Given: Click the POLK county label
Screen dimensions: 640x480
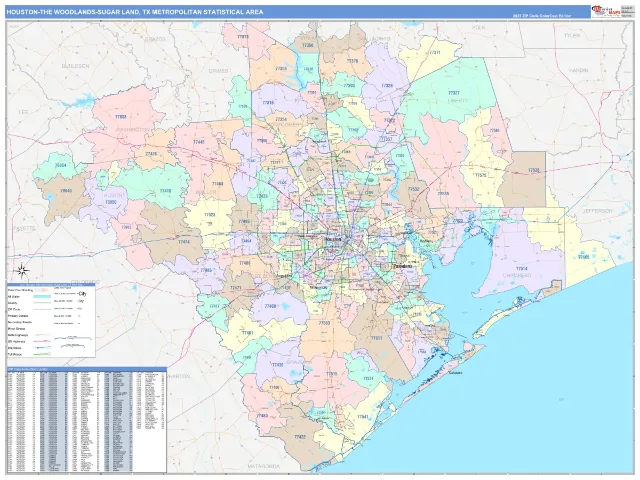Looking at the screenshot, I should coord(478,27).
